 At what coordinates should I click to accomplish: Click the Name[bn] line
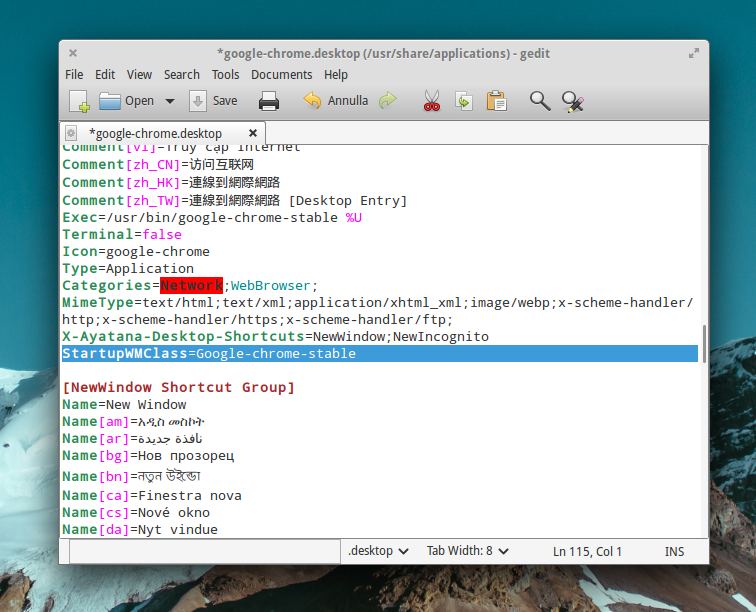click(131, 476)
